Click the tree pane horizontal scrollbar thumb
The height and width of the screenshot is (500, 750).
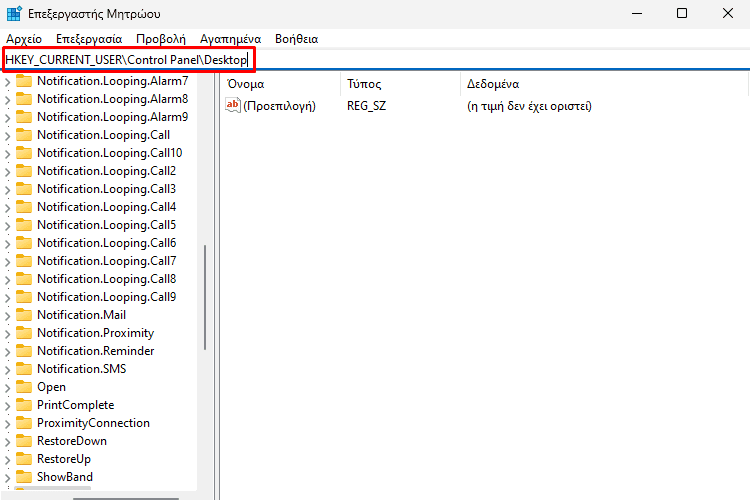[126, 498]
